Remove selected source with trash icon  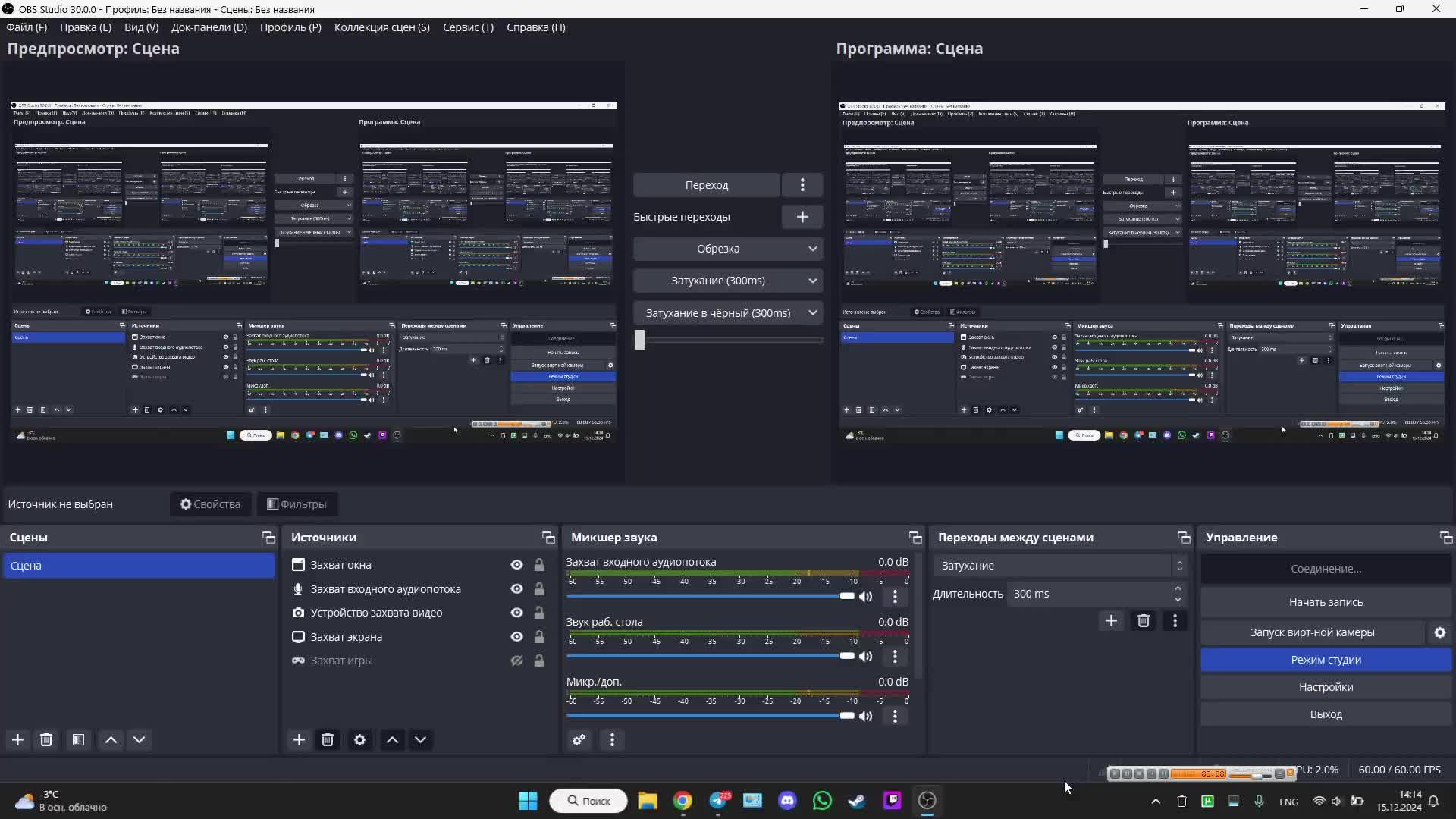pos(328,740)
